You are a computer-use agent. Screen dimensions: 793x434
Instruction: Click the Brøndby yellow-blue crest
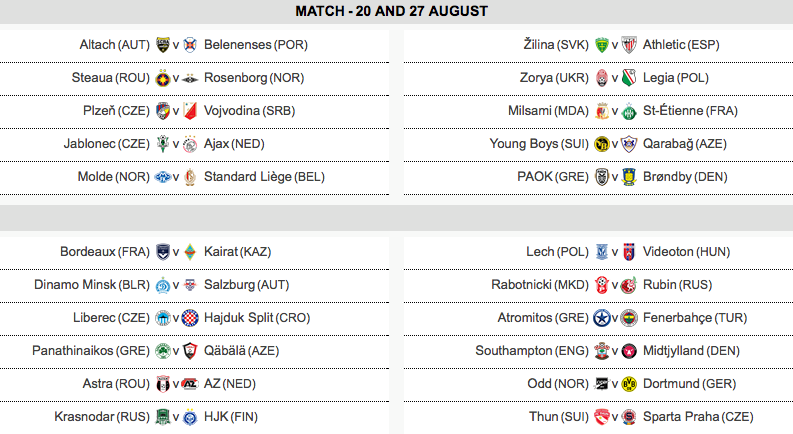click(x=629, y=177)
